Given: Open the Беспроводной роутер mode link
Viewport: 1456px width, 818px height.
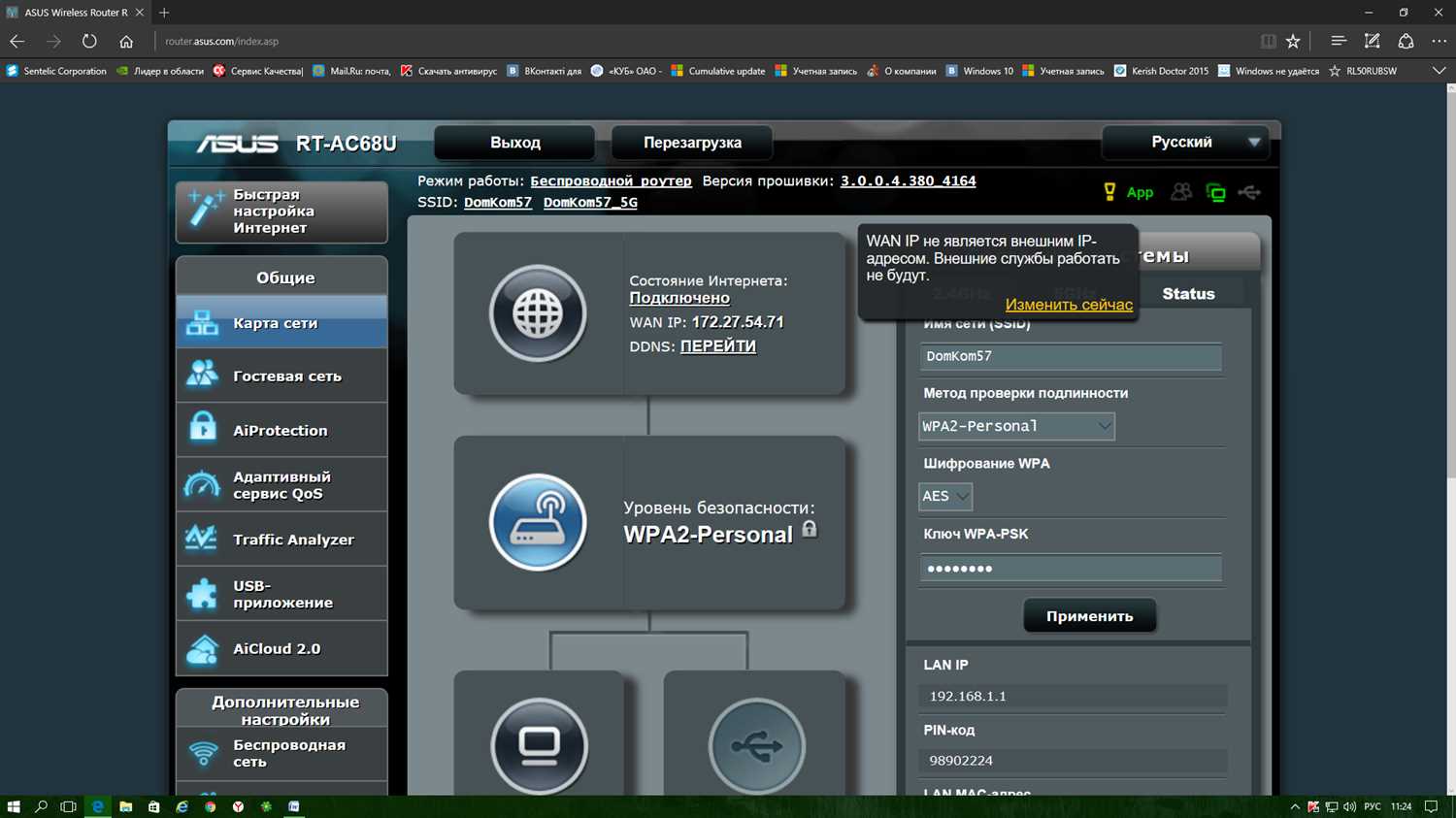Looking at the screenshot, I should pyautogui.click(x=611, y=180).
